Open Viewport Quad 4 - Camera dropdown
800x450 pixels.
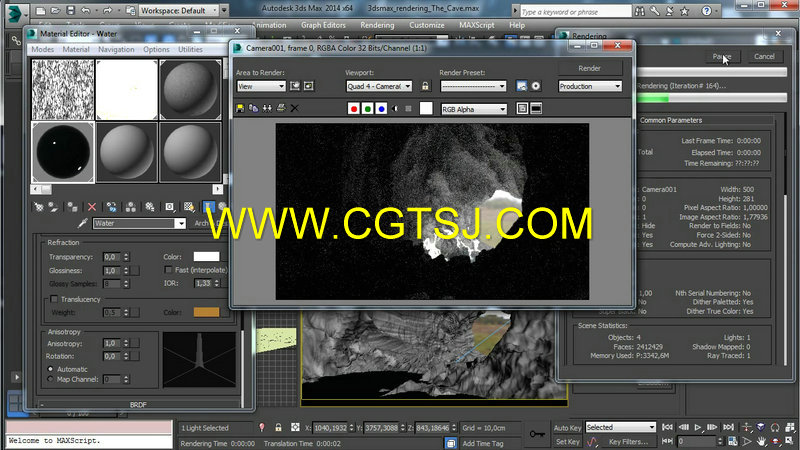point(379,86)
